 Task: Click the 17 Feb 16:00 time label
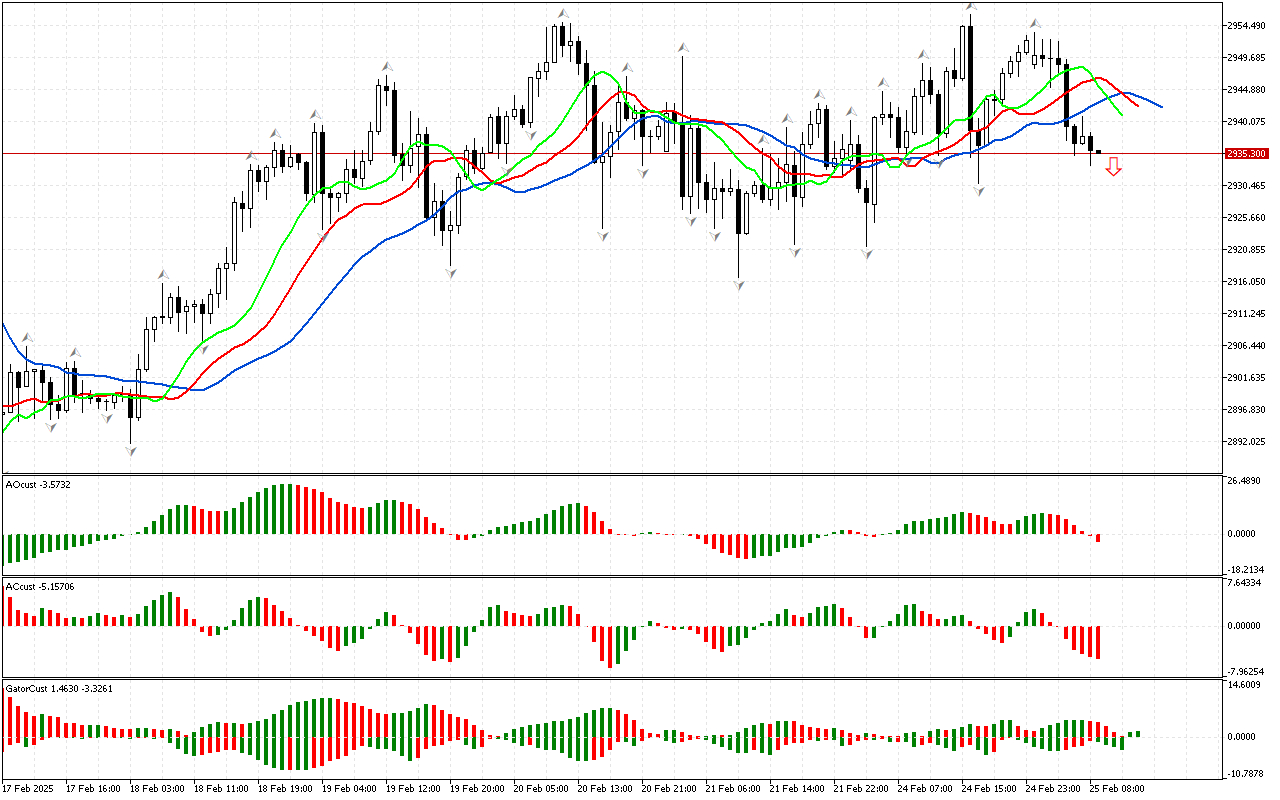click(x=94, y=789)
